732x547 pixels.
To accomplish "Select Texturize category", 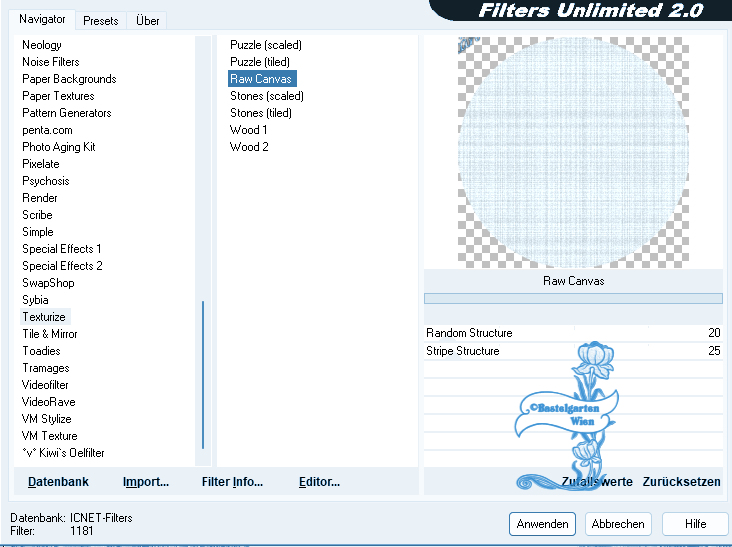I will pos(44,317).
